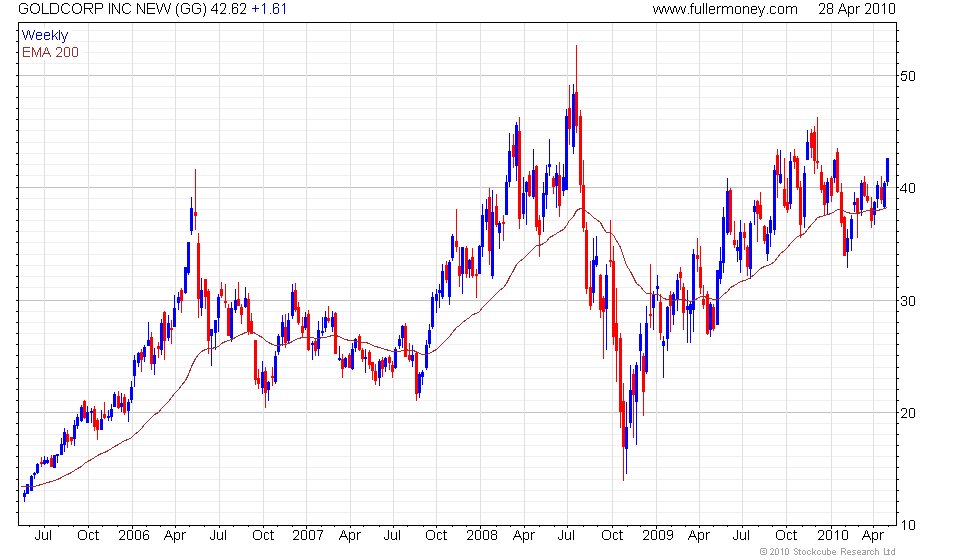This screenshot has height=560, width=980.
Task: Click the Weekly legend label
Action: click(x=44, y=36)
